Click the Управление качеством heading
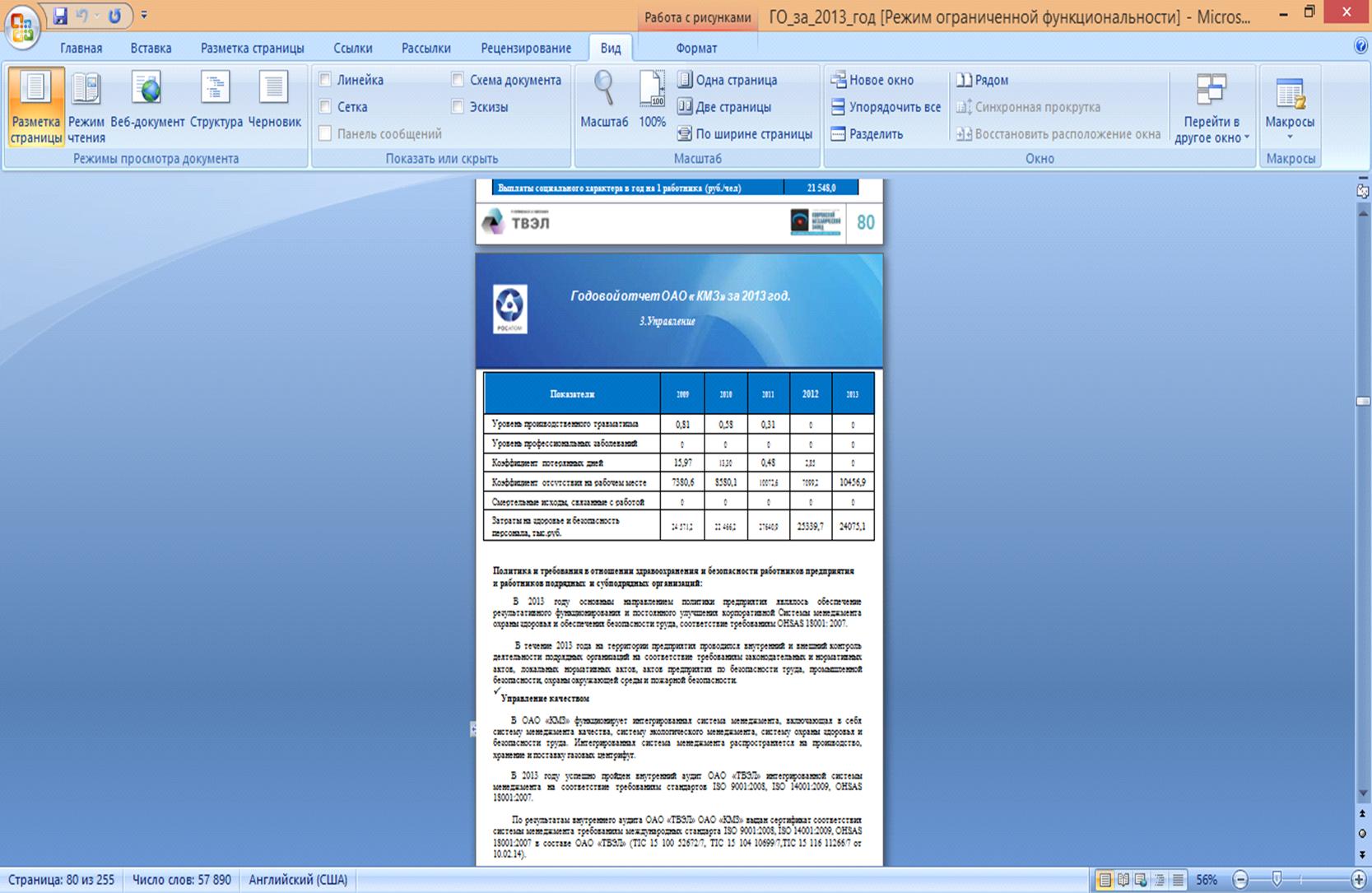Viewport: 1372px width, 893px height. [x=545, y=698]
